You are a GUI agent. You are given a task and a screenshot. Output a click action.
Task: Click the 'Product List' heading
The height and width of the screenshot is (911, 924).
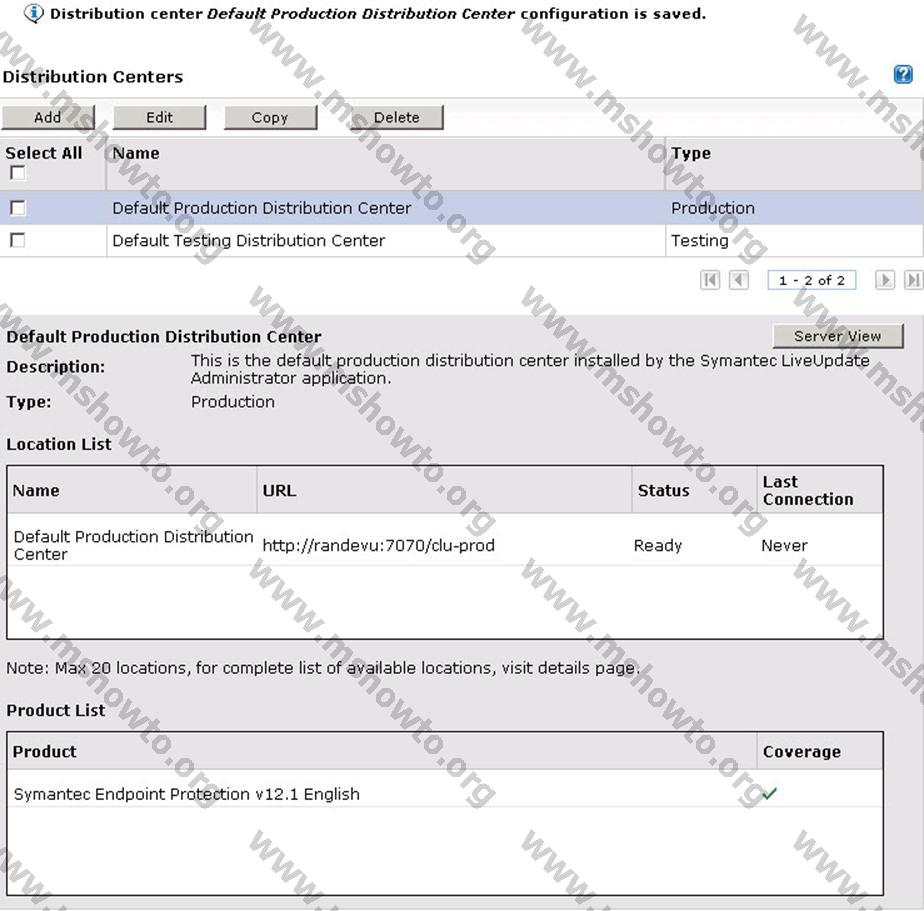pos(56,710)
